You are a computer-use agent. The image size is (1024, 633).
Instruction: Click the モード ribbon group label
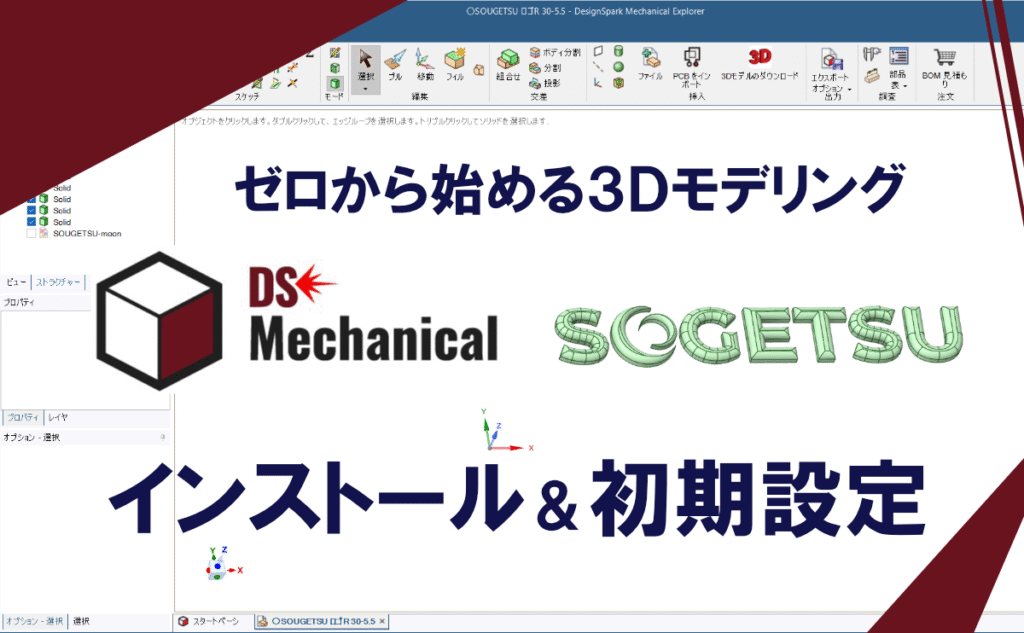coord(334,97)
